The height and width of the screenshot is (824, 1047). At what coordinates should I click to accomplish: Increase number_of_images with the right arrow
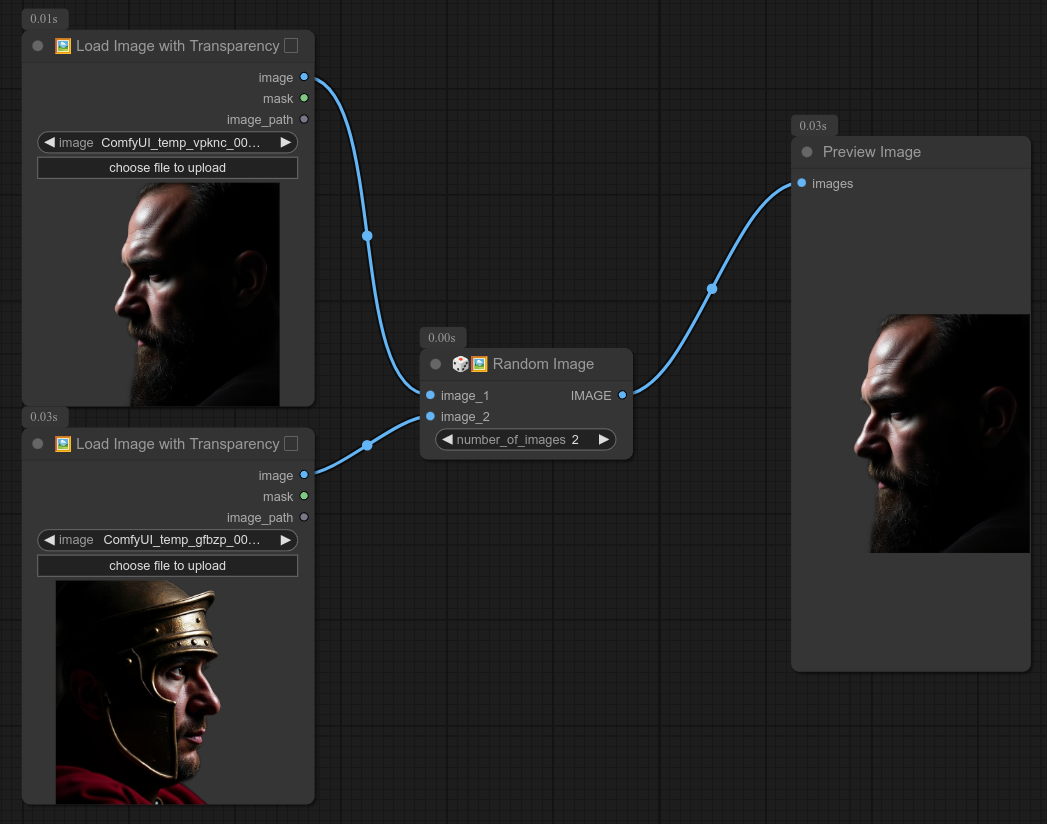coord(603,439)
